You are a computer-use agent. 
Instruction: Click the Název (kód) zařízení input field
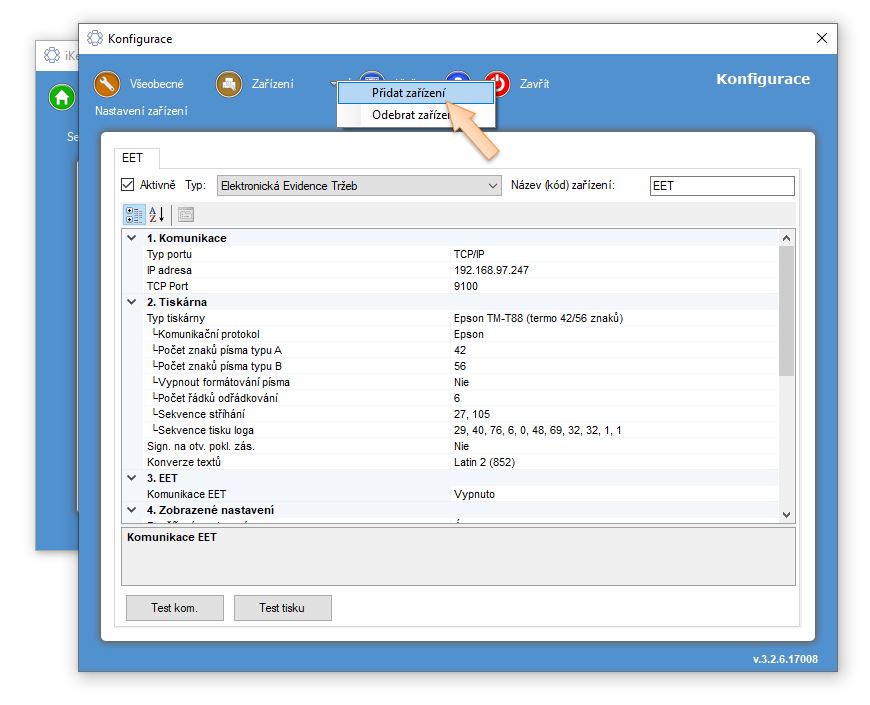pos(721,186)
